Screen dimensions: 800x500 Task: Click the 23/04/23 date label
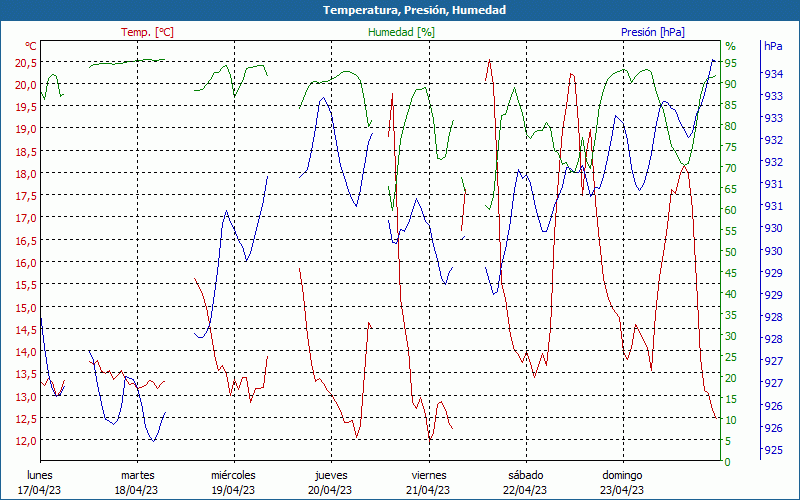[x=622, y=490]
